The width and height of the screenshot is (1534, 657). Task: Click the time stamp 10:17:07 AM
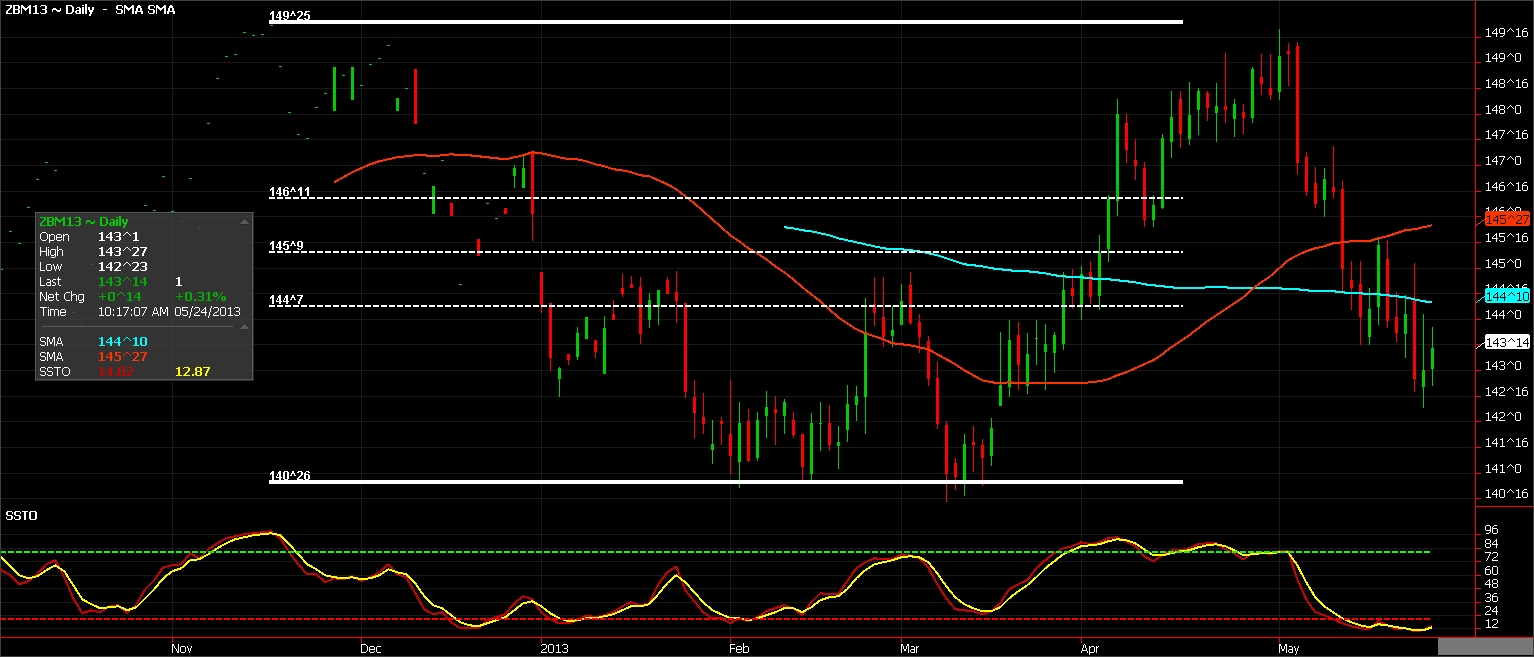pyautogui.click(x=133, y=312)
